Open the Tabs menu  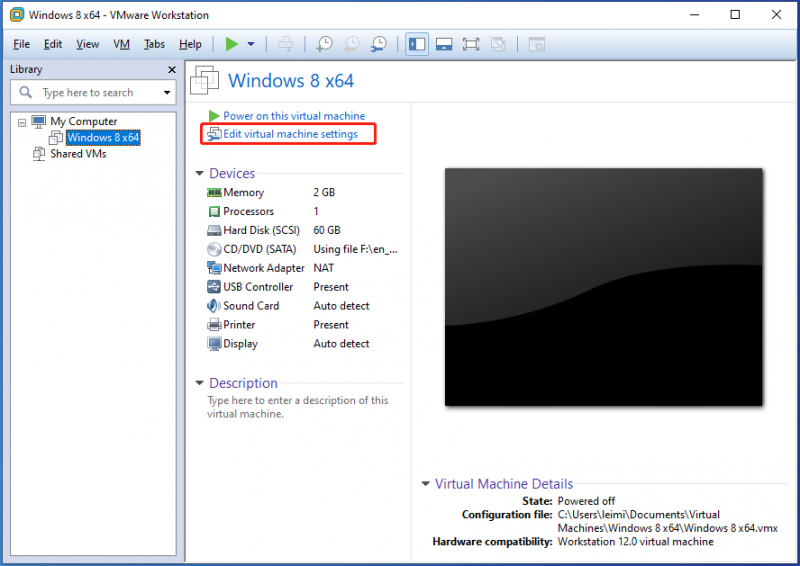[x=154, y=44]
